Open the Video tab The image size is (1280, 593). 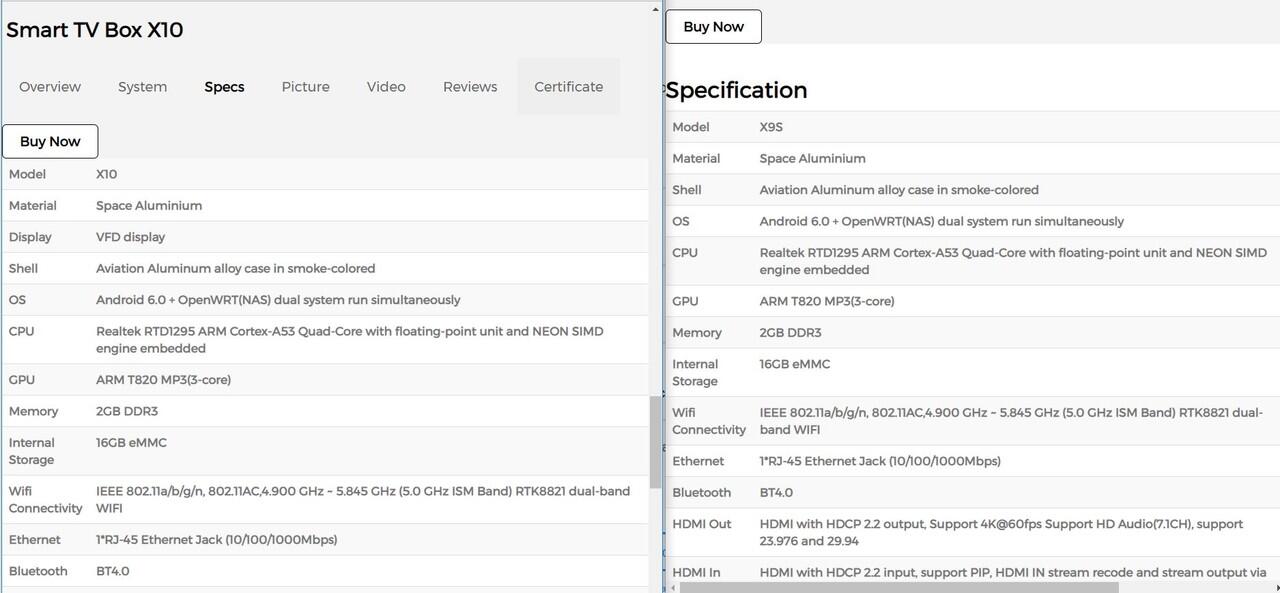pos(386,87)
